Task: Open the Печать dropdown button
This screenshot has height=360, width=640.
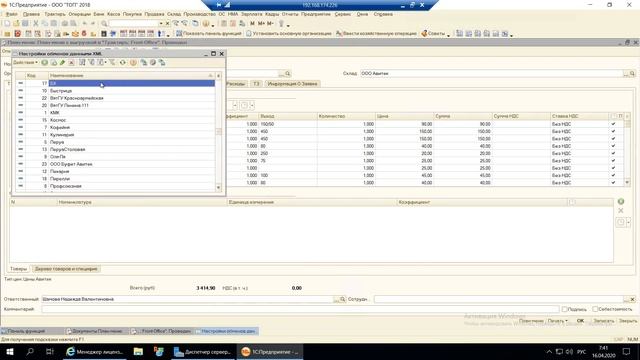Action: pyautogui.click(x=558, y=321)
